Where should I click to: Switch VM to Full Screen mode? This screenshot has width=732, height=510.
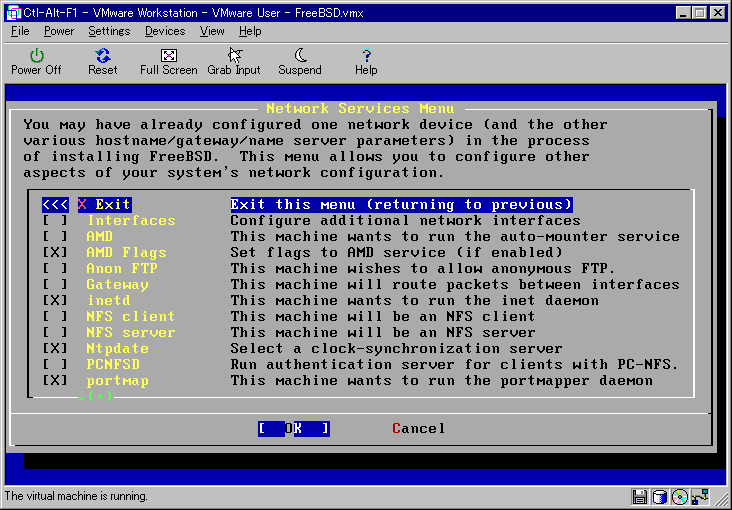click(x=169, y=61)
